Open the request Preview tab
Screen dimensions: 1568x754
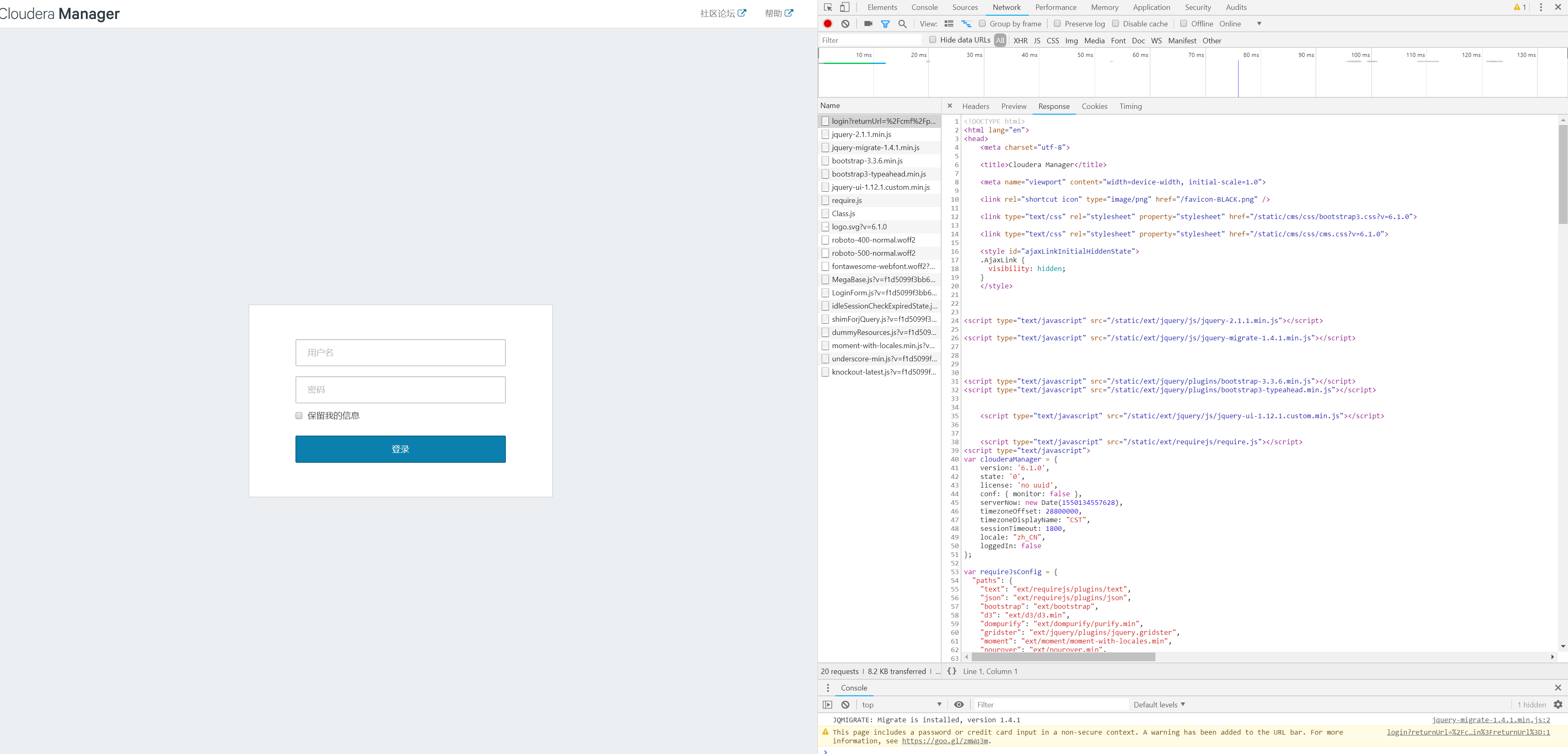(x=1013, y=106)
